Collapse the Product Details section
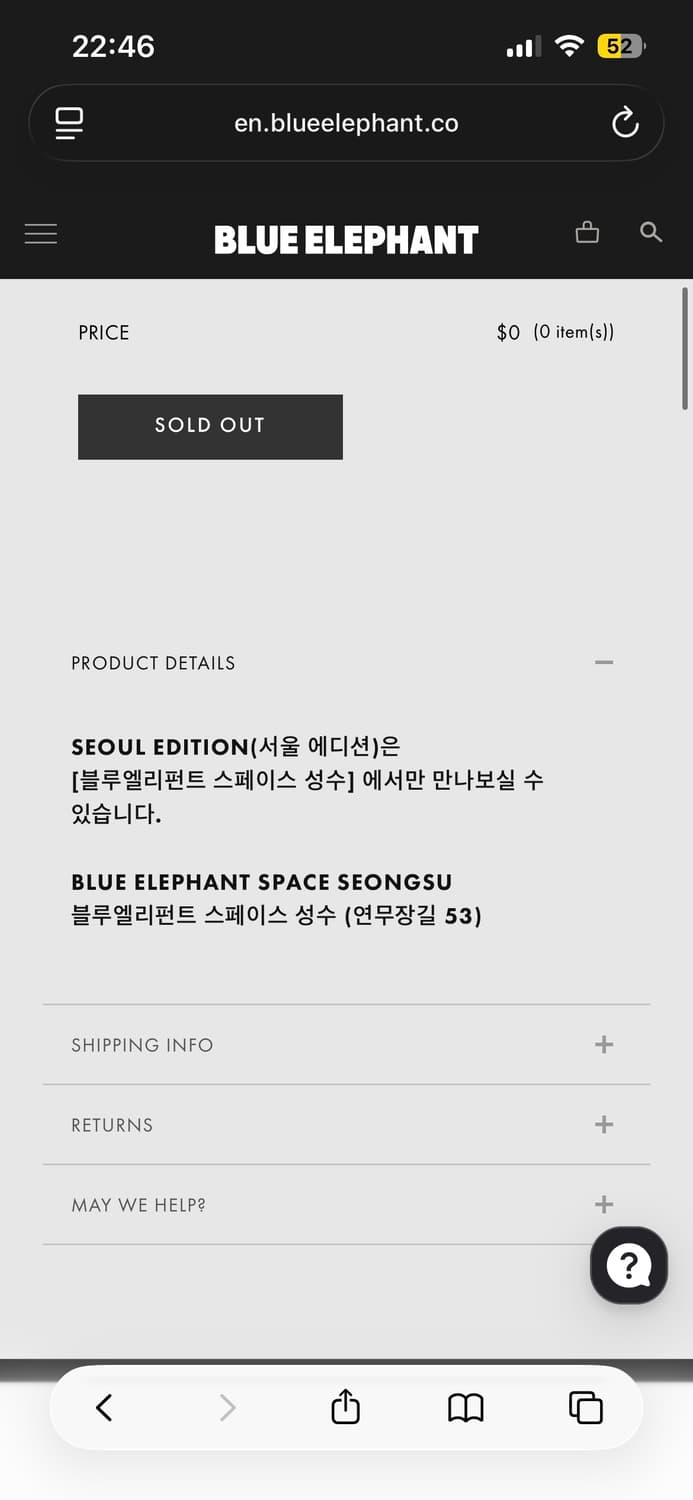 point(603,663)
